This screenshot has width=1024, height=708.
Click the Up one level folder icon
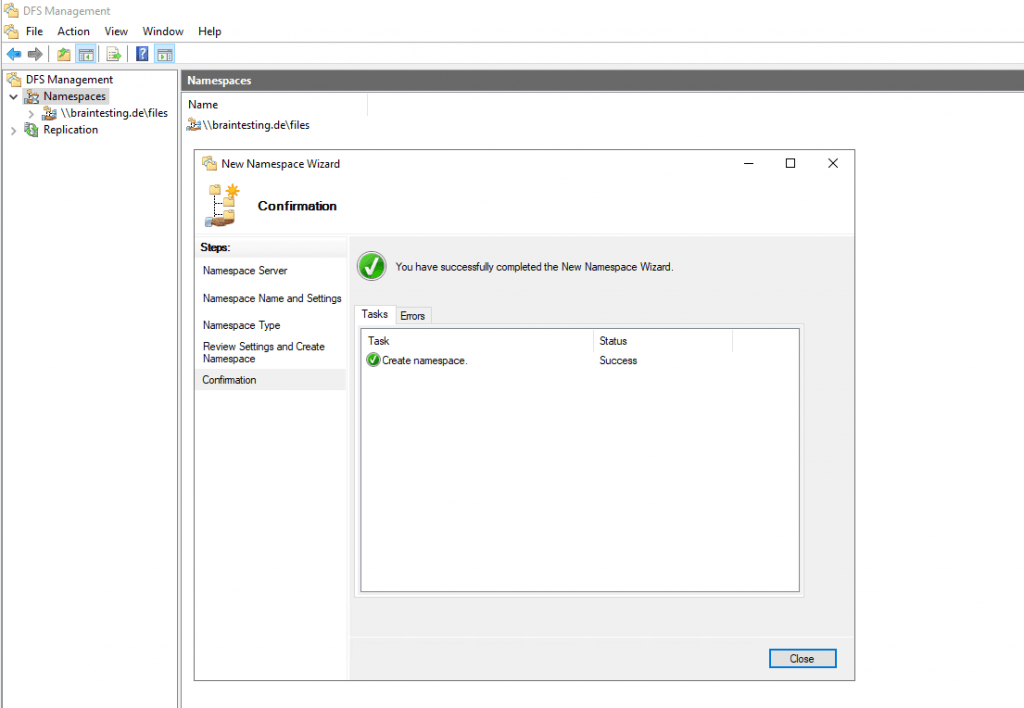[x=63, y=54]
